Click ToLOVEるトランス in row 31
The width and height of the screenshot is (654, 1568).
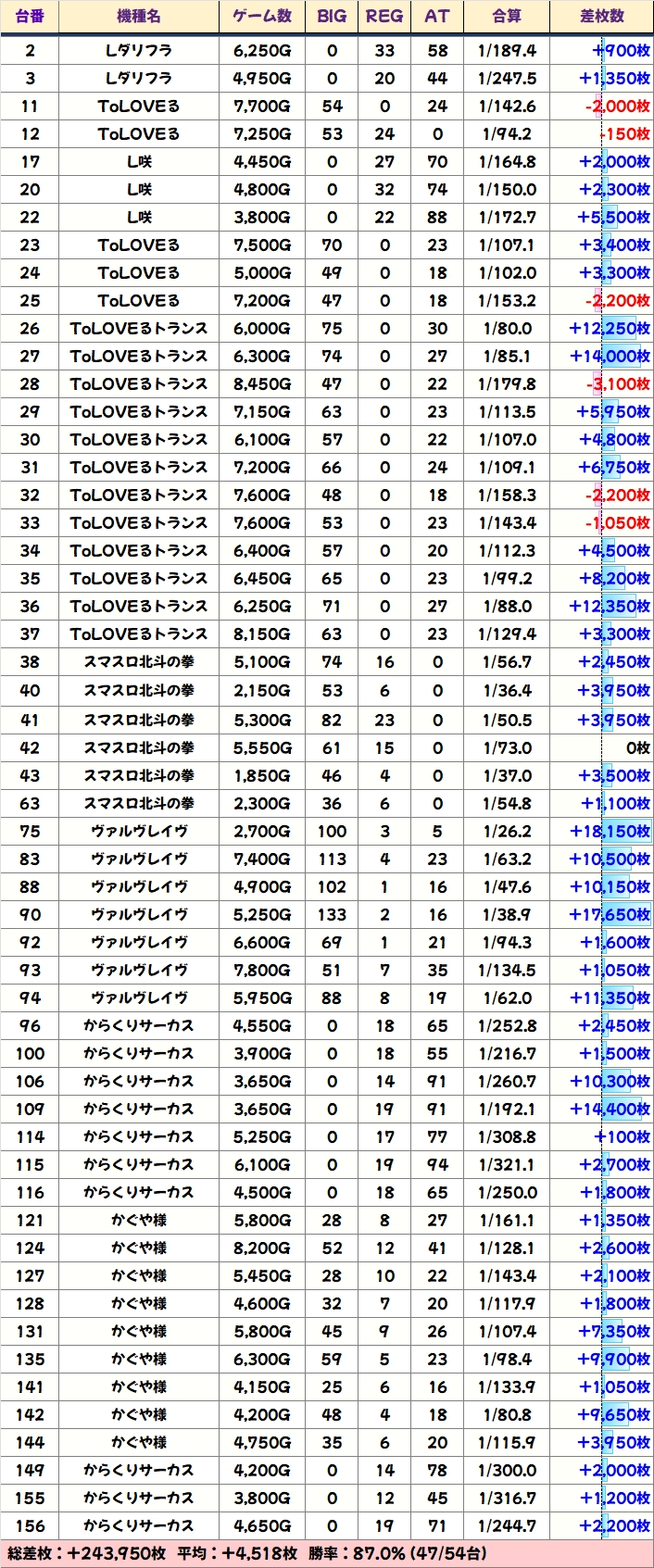[x=139, y=467]
